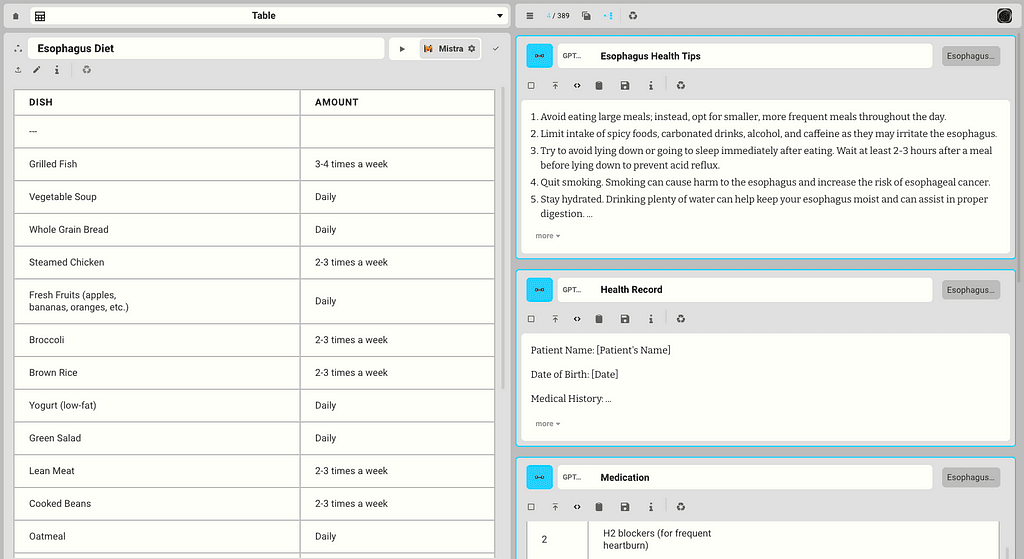Click info icon on Esophagus Health Tips card

pyautogui.click(x=650, y=86)
